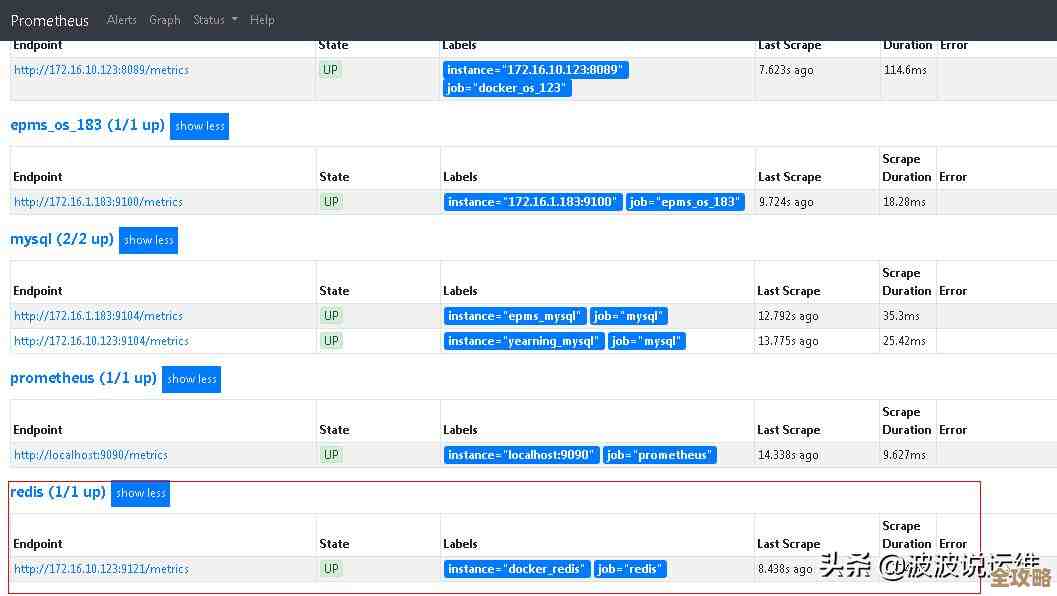Open the Alerts menu item
The height and width of the screenshot is (596, 1057).
click(122, 20)
